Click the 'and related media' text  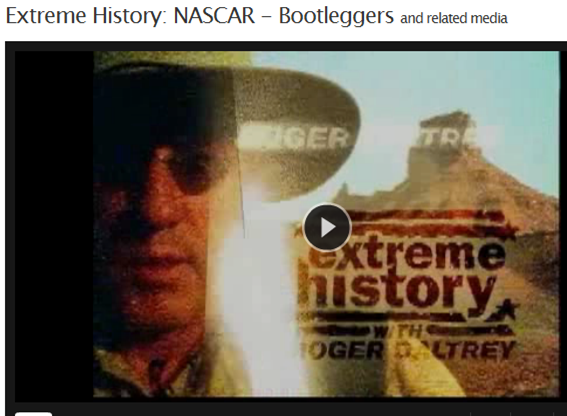coord(454,18)
